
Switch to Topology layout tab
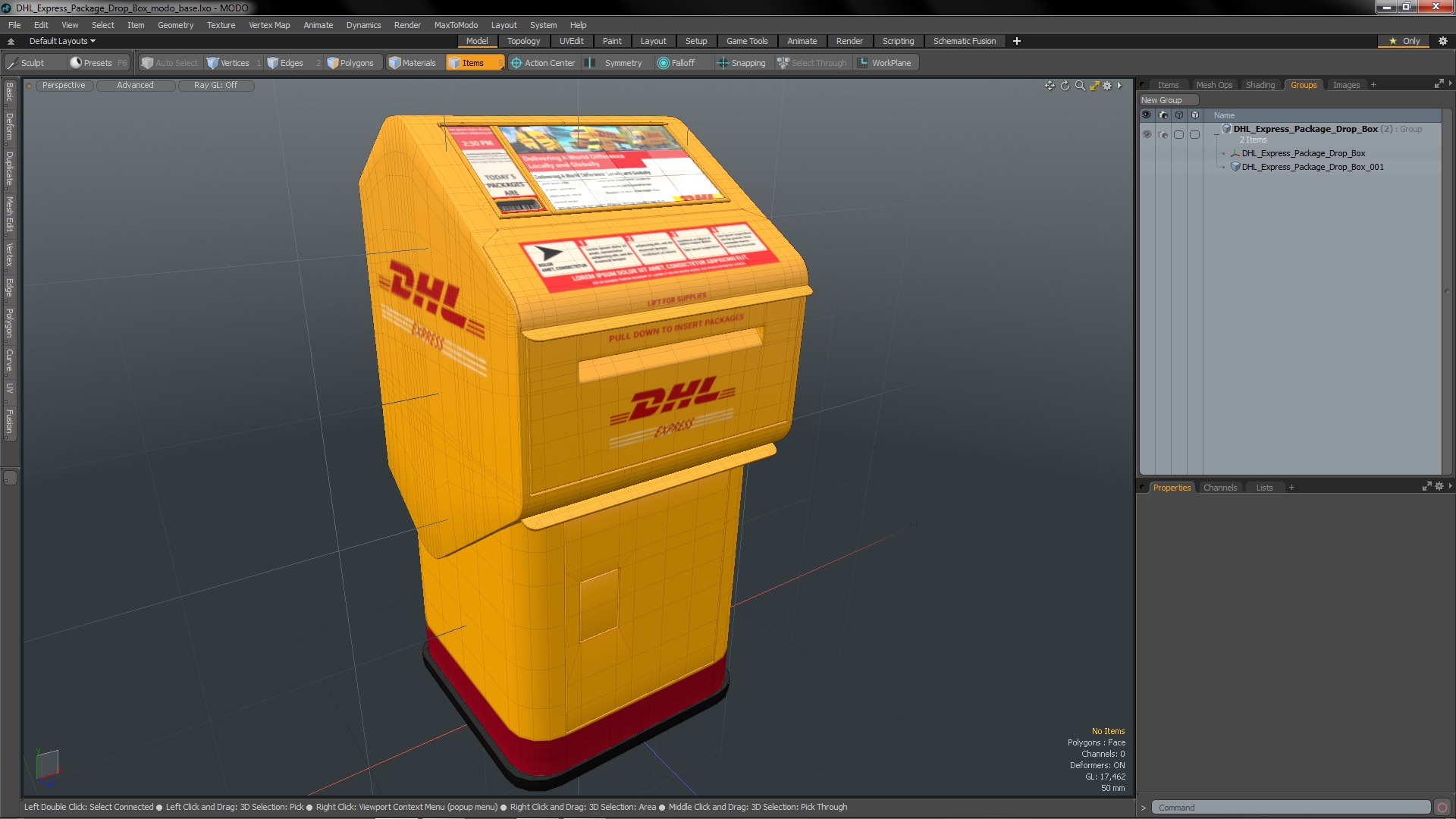[523, 41]
